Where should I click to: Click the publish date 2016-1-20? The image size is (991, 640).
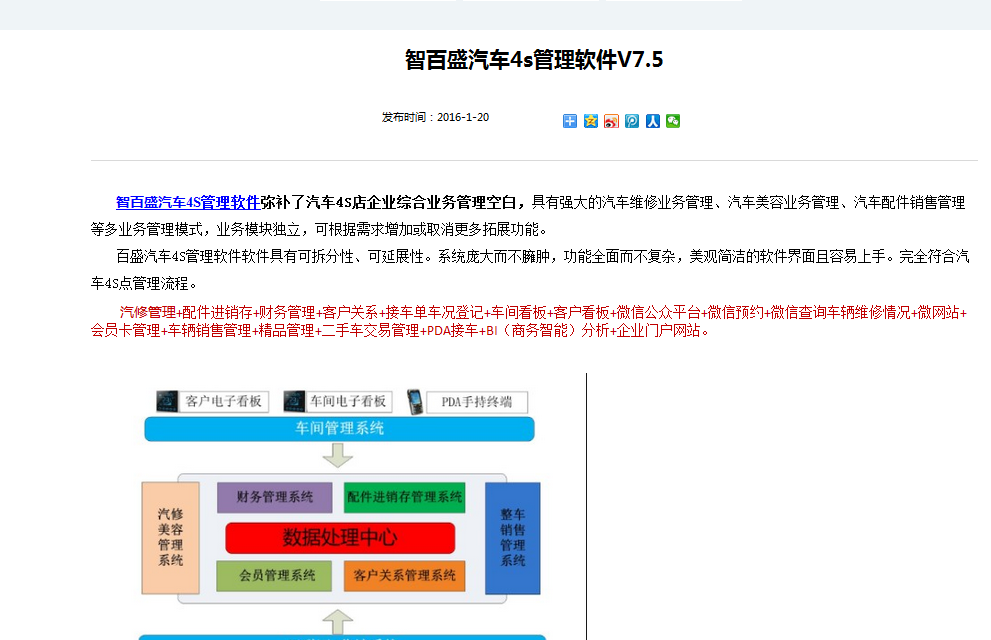[x=463, y=117]
